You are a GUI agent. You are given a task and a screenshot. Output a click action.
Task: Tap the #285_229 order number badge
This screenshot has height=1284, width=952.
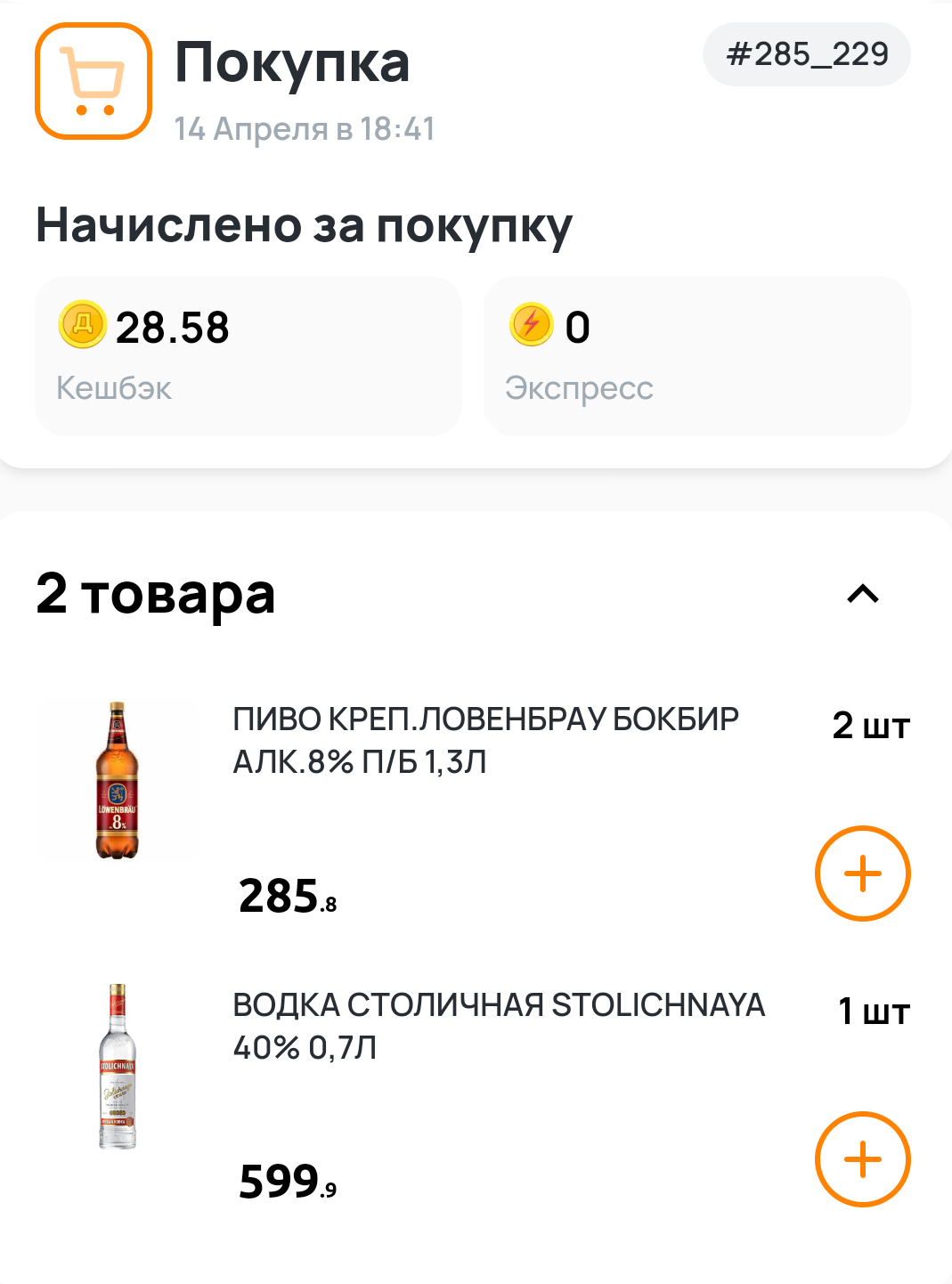pos(807,54)
